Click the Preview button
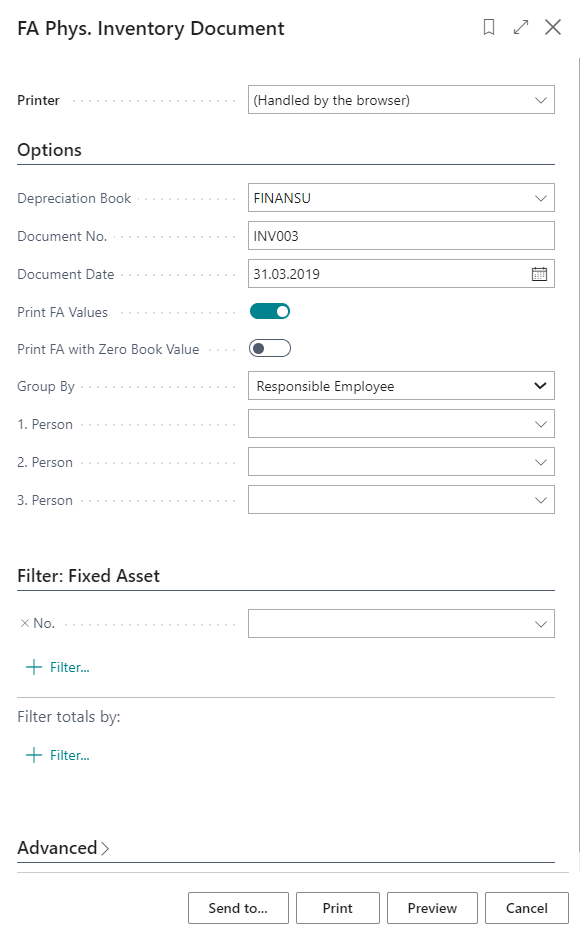This screenshot has height=936, width=580. (432, 908)
